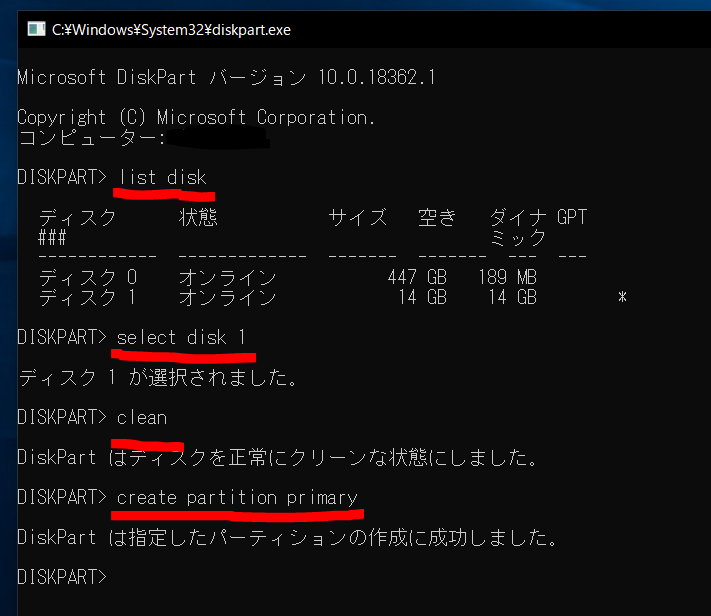Click the 空き column header
Viewport: 711px width, 616px height.
[438, 217]
